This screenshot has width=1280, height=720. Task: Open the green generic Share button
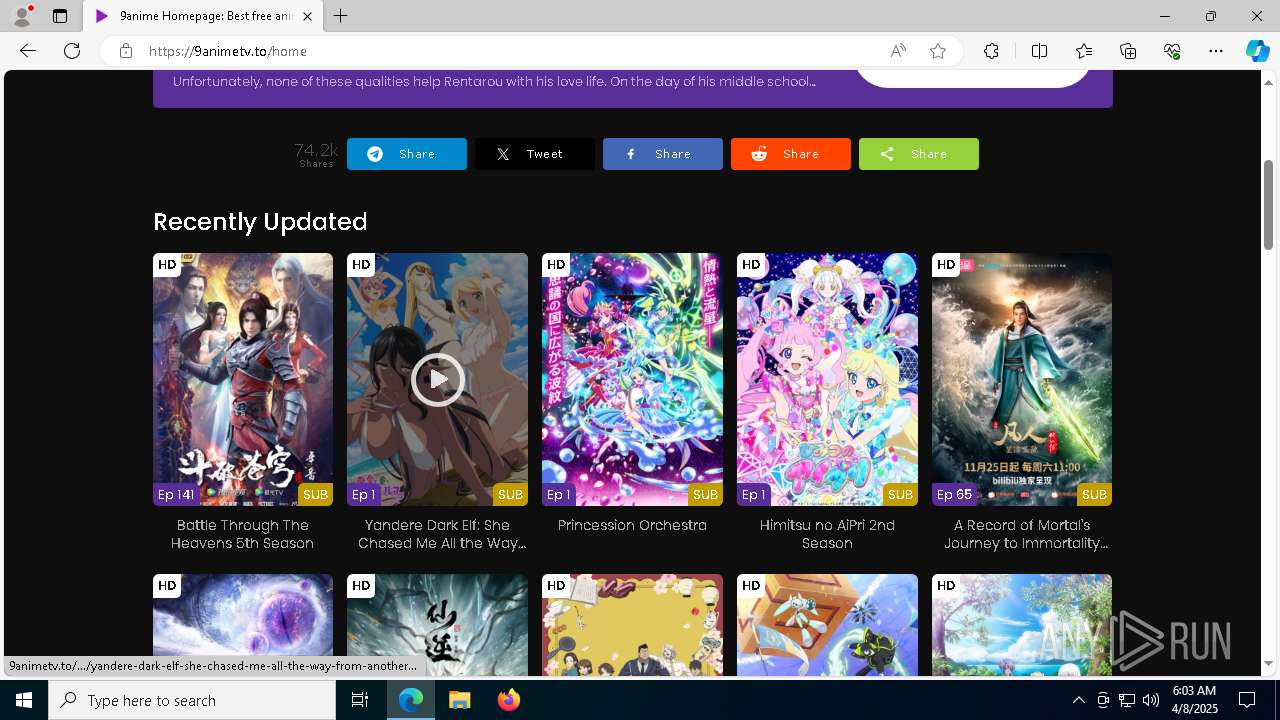tap(919, 154)
